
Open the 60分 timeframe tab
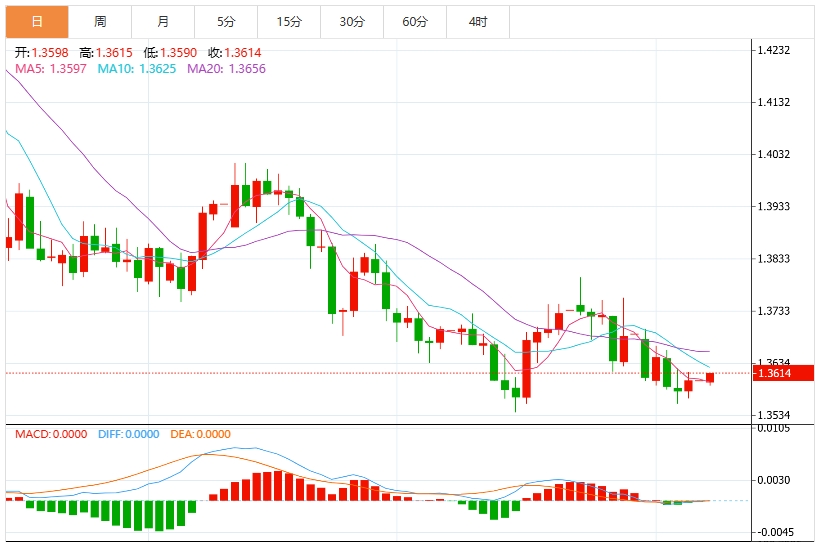click(x=415, y=22)
